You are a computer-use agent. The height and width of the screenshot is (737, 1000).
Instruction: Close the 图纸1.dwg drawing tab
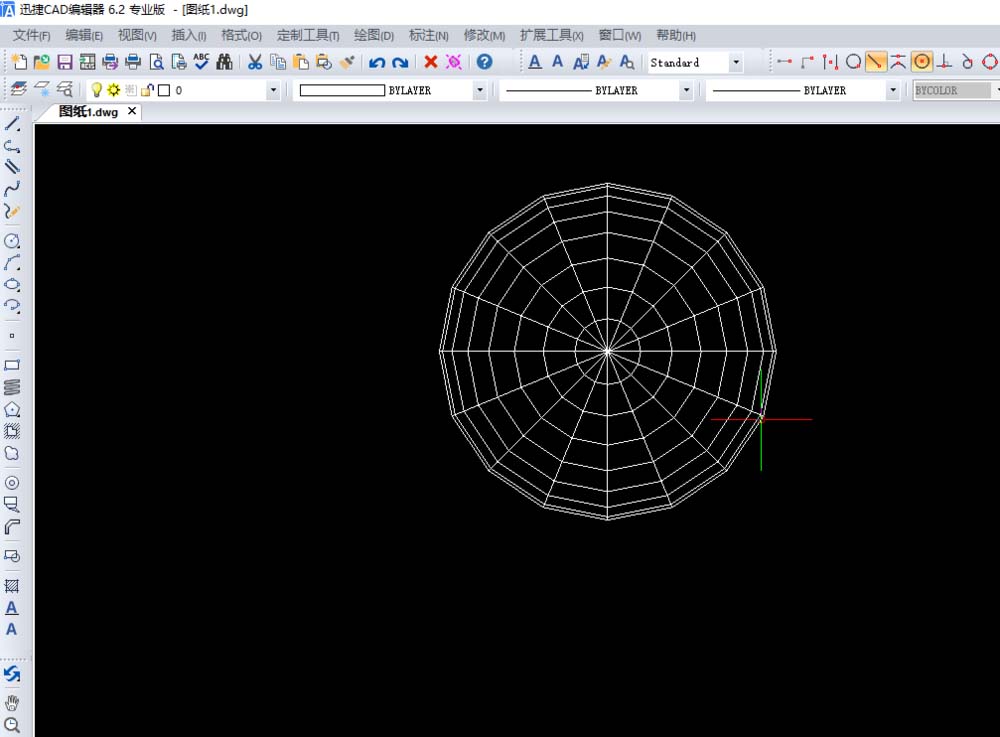pos(132,112)
